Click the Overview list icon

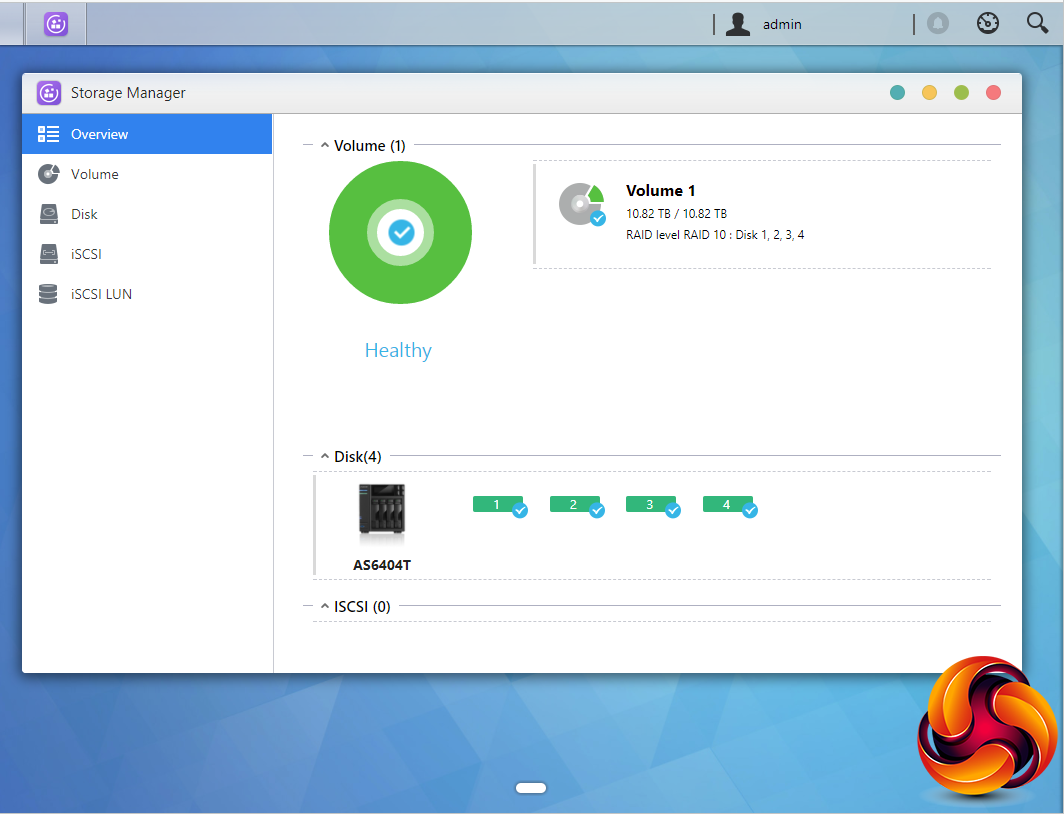[x=48, y=134]
